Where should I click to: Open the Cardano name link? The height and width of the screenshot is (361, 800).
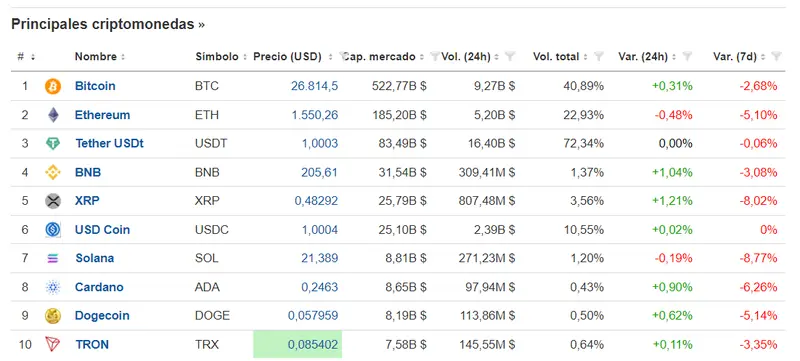(x=99, y=287)
